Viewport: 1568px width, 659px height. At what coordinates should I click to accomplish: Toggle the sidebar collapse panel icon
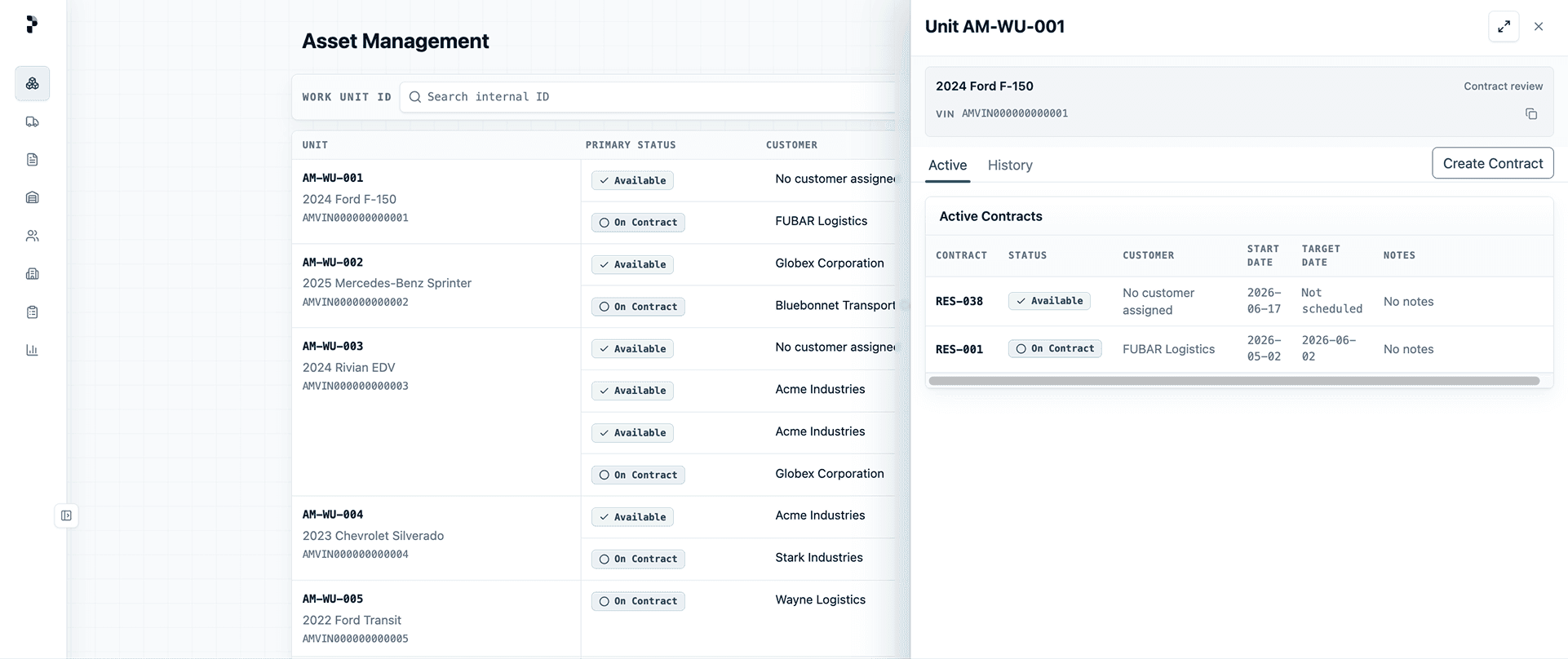[67, 515]
